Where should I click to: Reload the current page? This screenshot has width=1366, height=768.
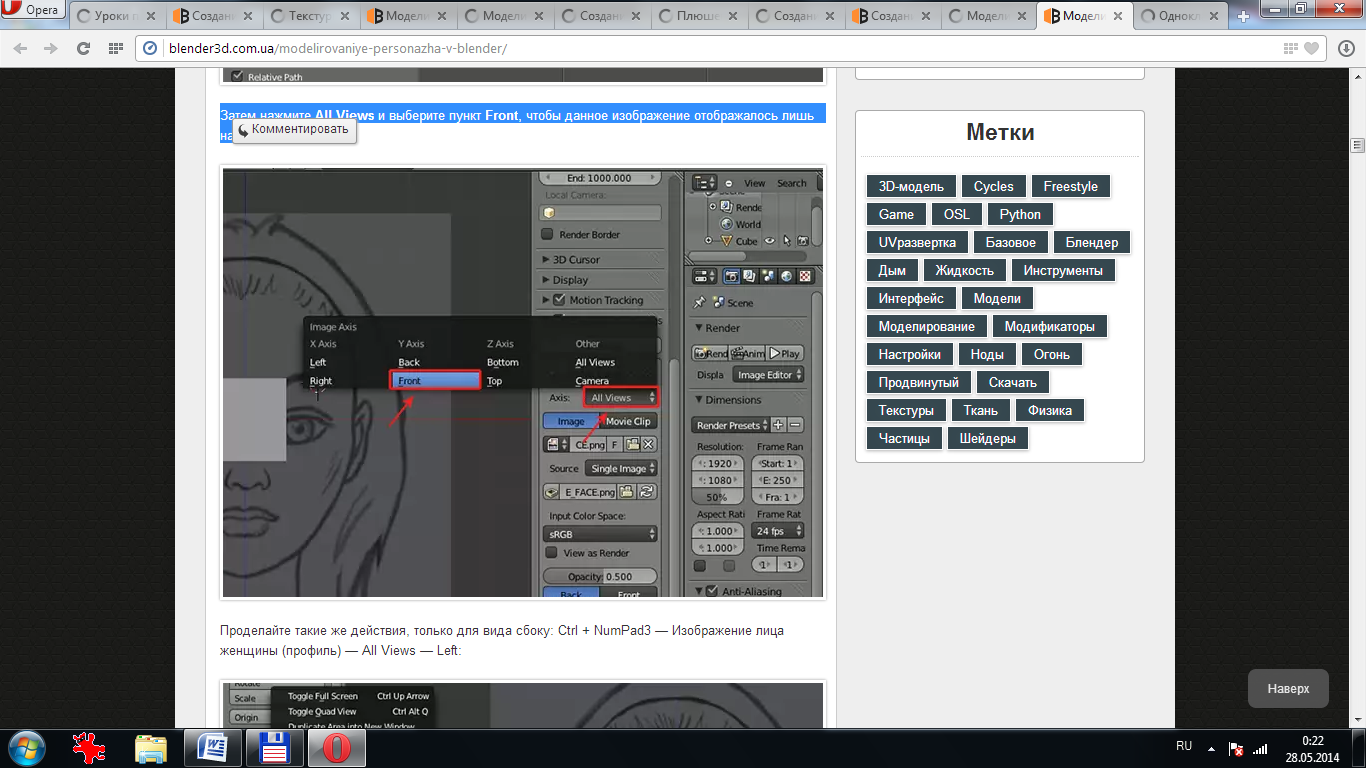pyautogui.click(x=83, y=48)
